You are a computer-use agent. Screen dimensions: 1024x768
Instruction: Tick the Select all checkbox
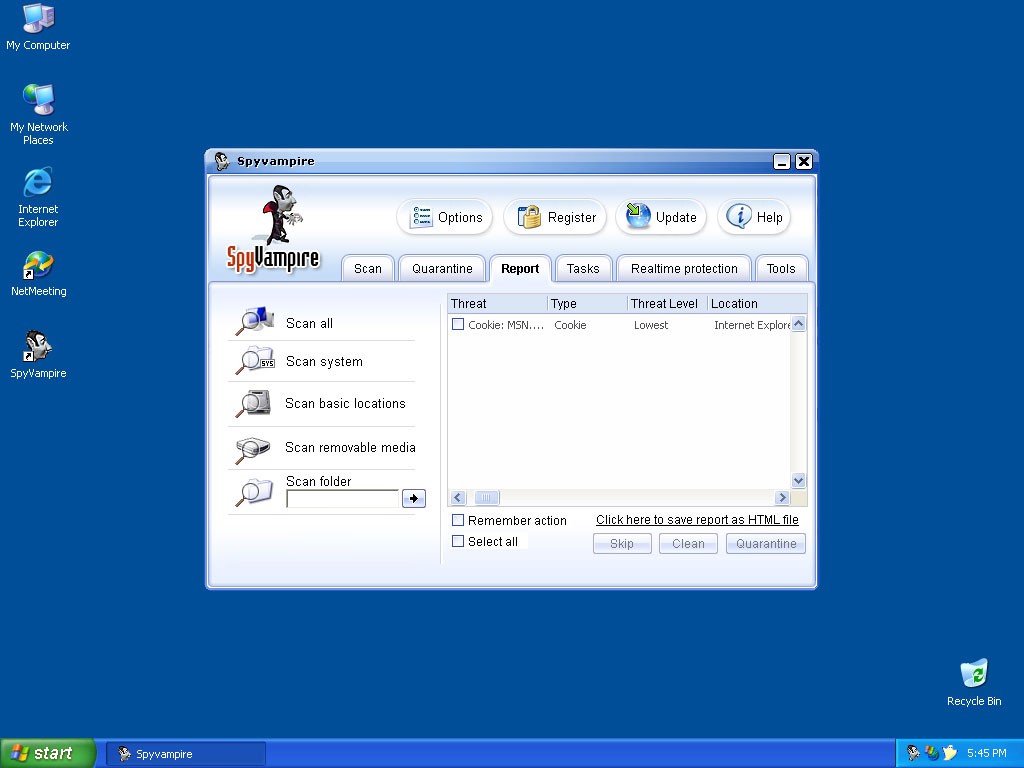[458, 541]
